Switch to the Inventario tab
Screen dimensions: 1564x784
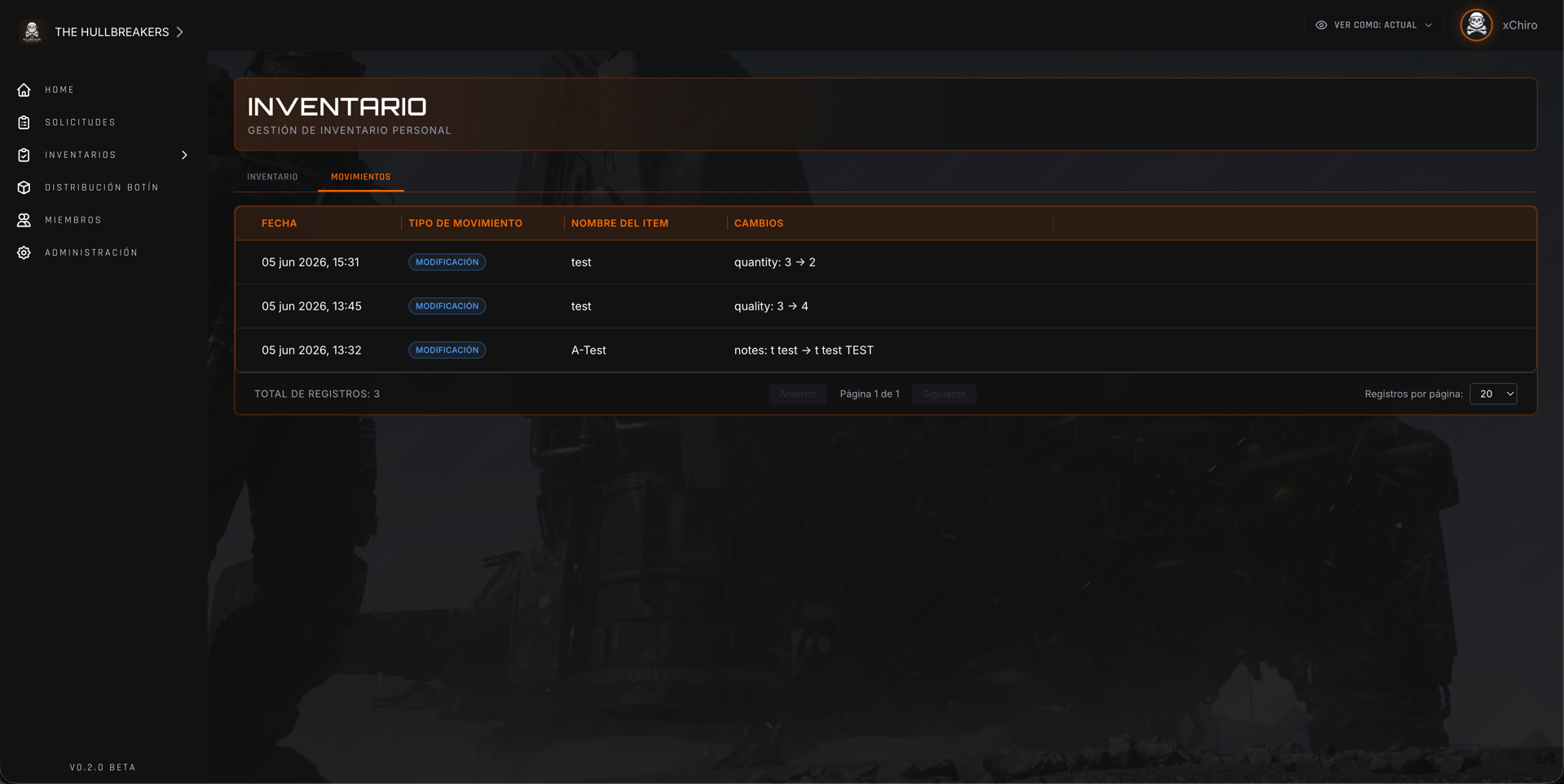272,177
